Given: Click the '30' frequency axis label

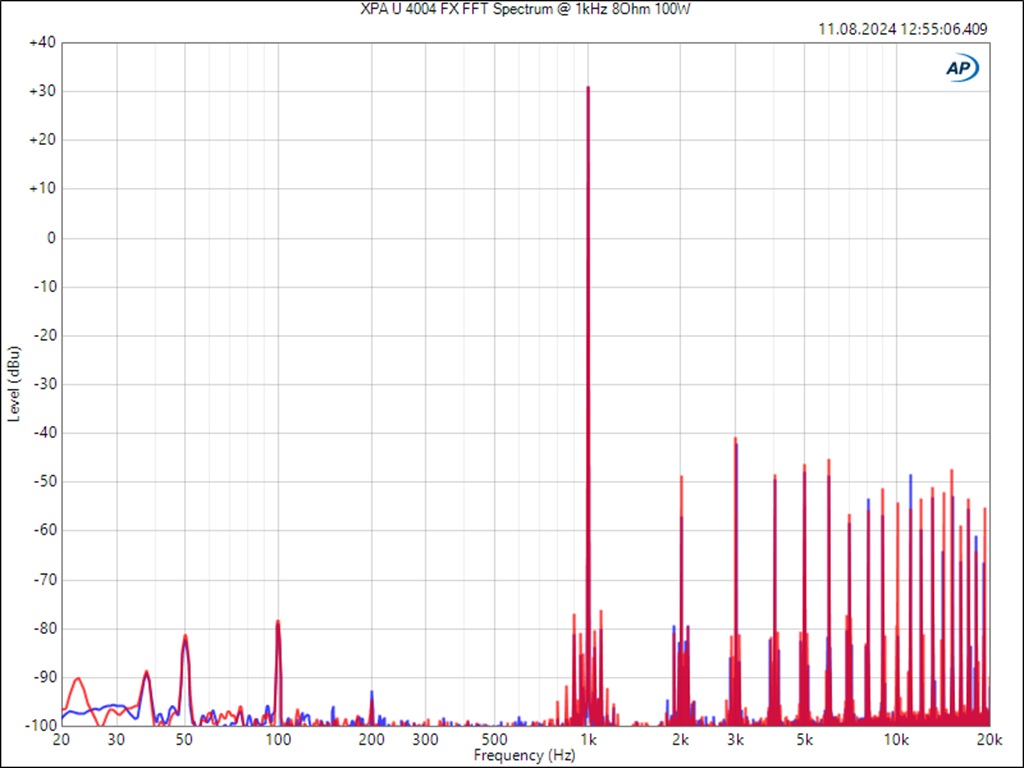Looking at the screenshot, I should (116, 740).
